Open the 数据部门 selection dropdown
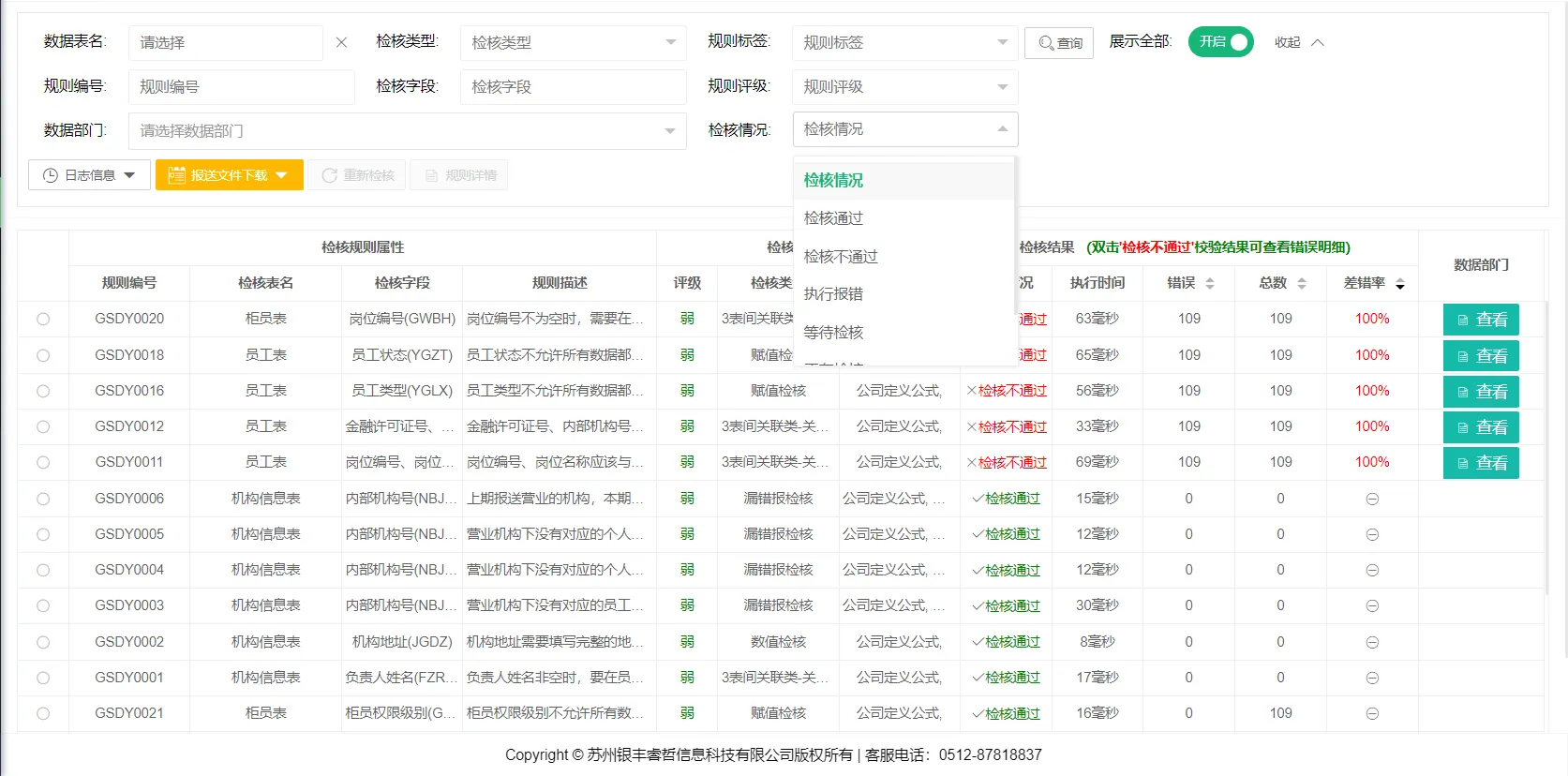This screenshot has height=776, width=1568. [407, 131]
